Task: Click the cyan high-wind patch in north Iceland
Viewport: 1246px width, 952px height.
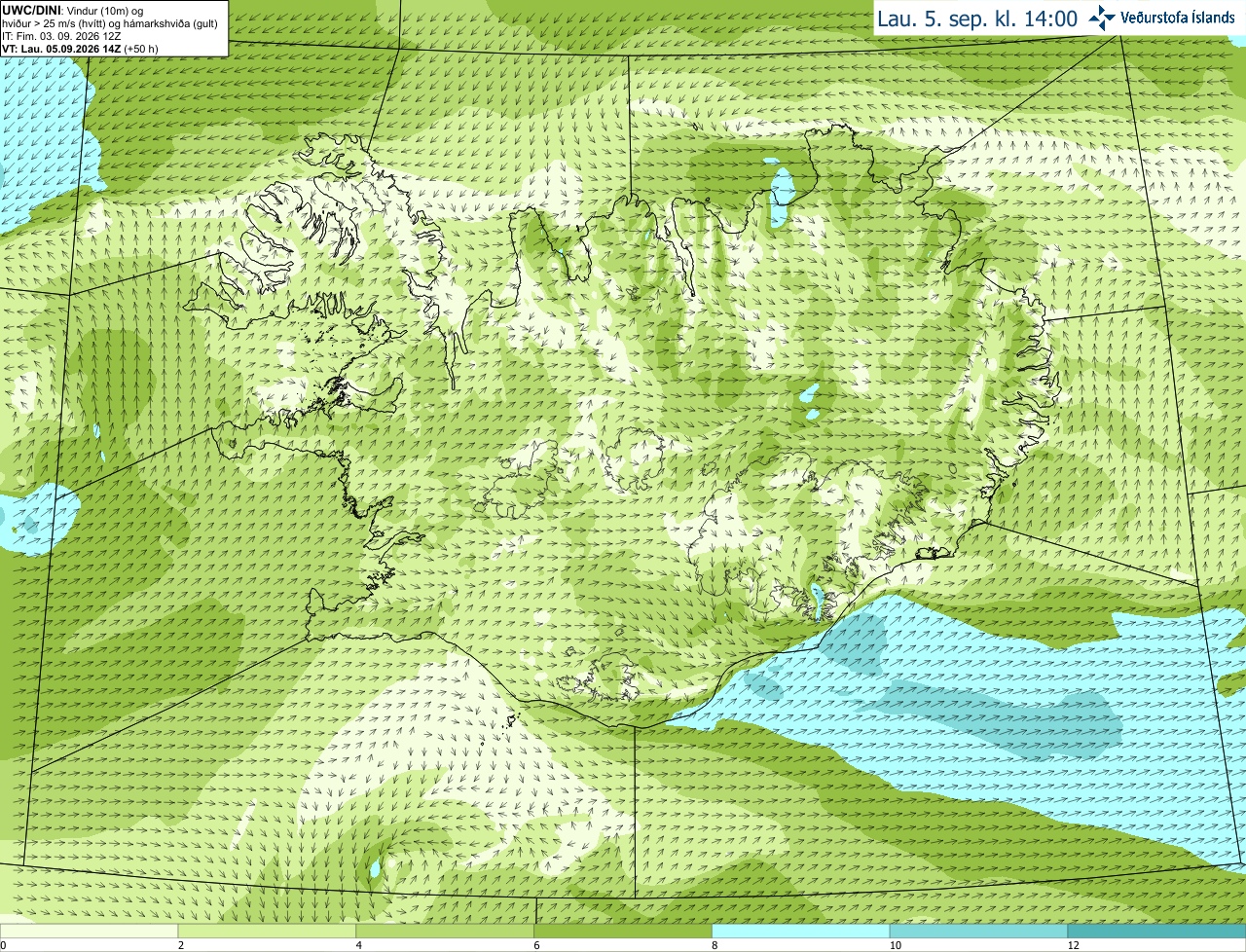Action: pos(781,190)
